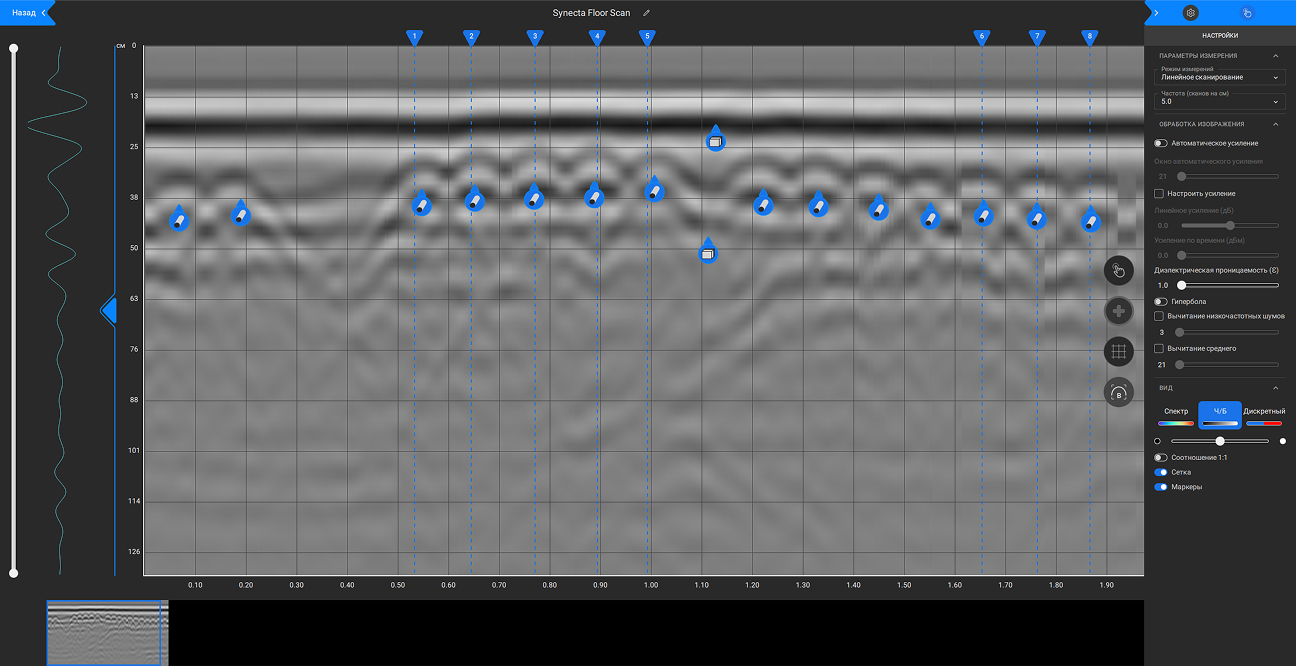
Task: Click the round button labeled B
Action: pos(1118,392)
